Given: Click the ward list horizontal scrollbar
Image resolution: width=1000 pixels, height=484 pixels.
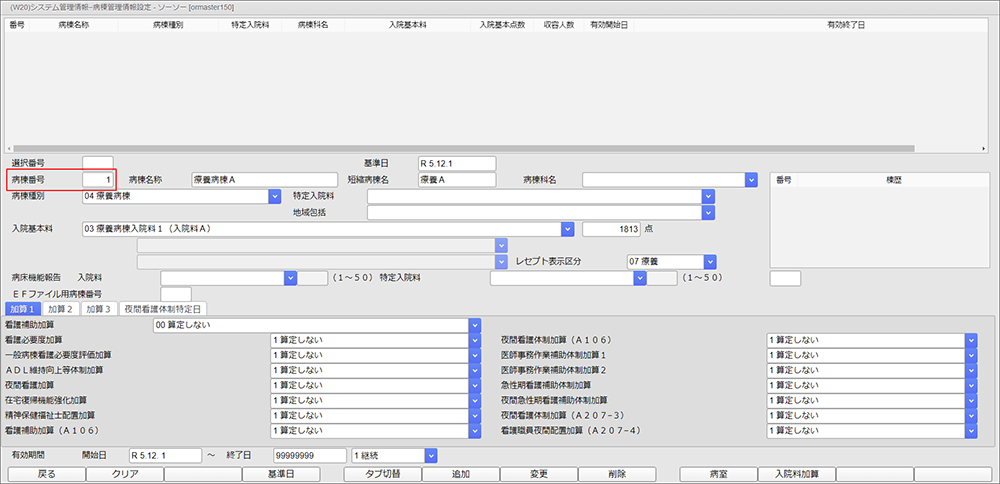Looking at the screenshot, I should pyautogui.click(x=460, y=148).
